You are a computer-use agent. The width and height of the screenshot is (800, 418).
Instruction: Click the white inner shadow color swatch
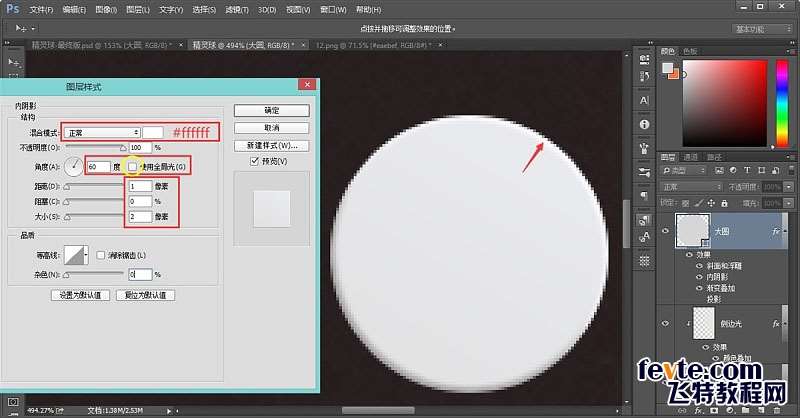tap(153, 132)
